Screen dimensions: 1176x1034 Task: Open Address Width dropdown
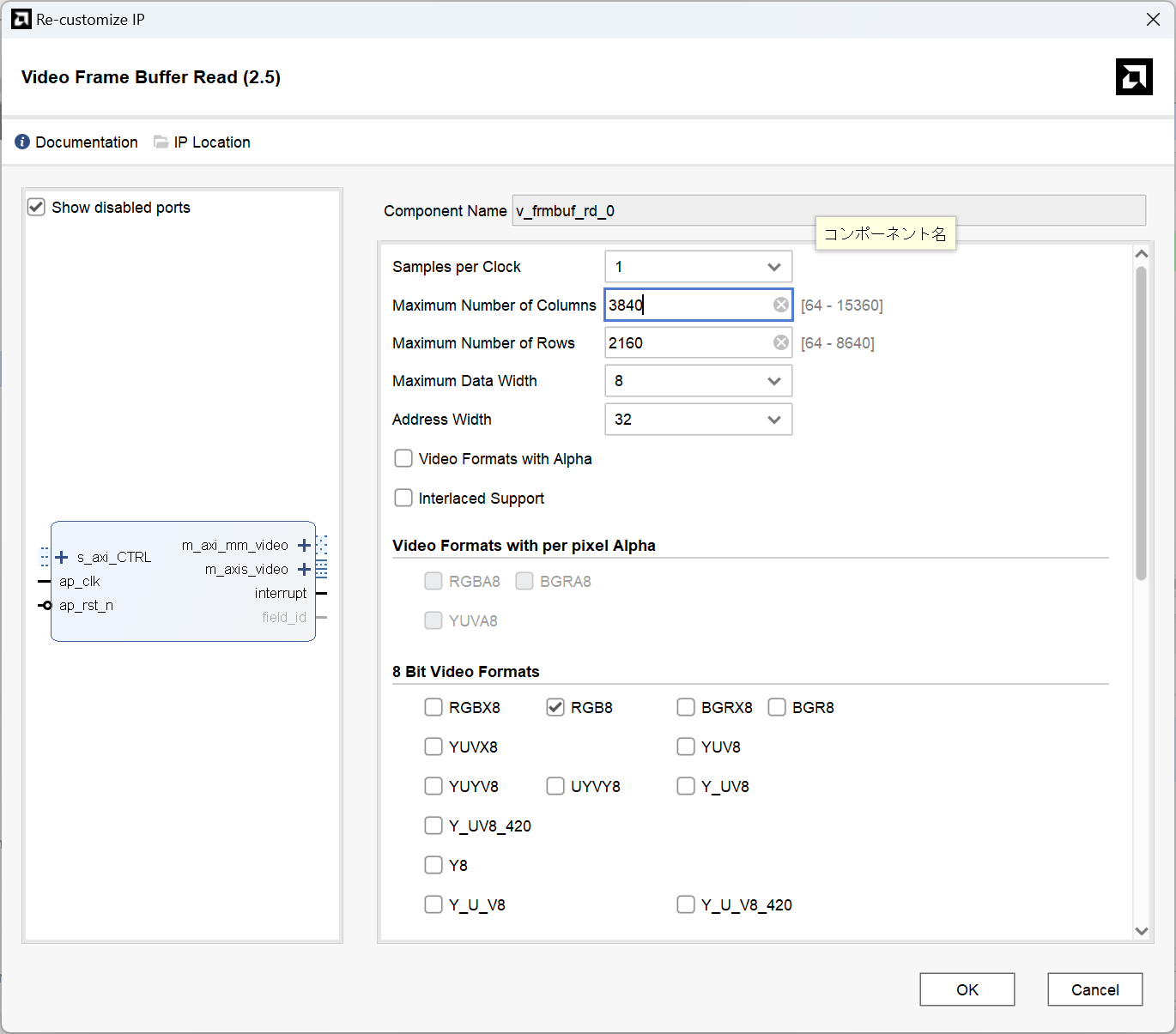(698, 420)
